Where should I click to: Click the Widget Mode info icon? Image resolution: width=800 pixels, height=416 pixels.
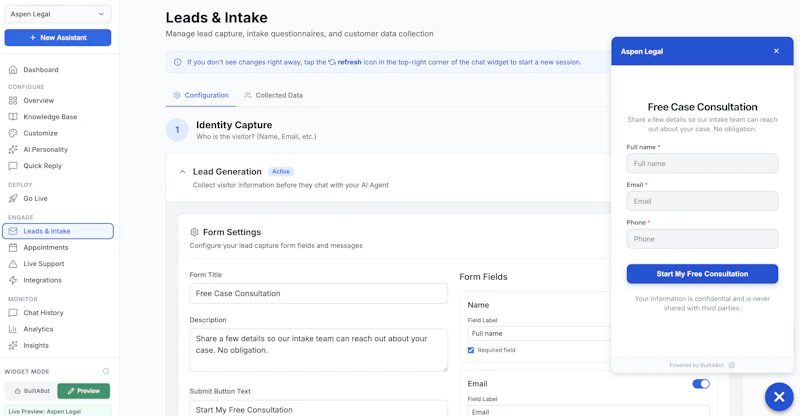coord(106,372)
